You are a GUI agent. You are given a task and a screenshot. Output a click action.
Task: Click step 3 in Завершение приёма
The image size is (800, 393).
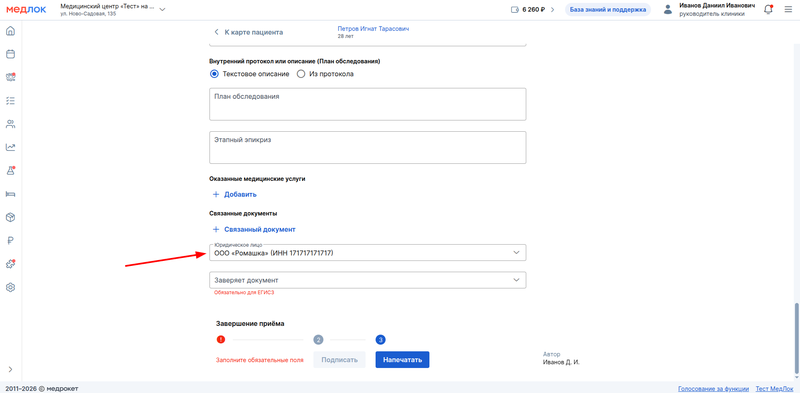tap(381, 339)
